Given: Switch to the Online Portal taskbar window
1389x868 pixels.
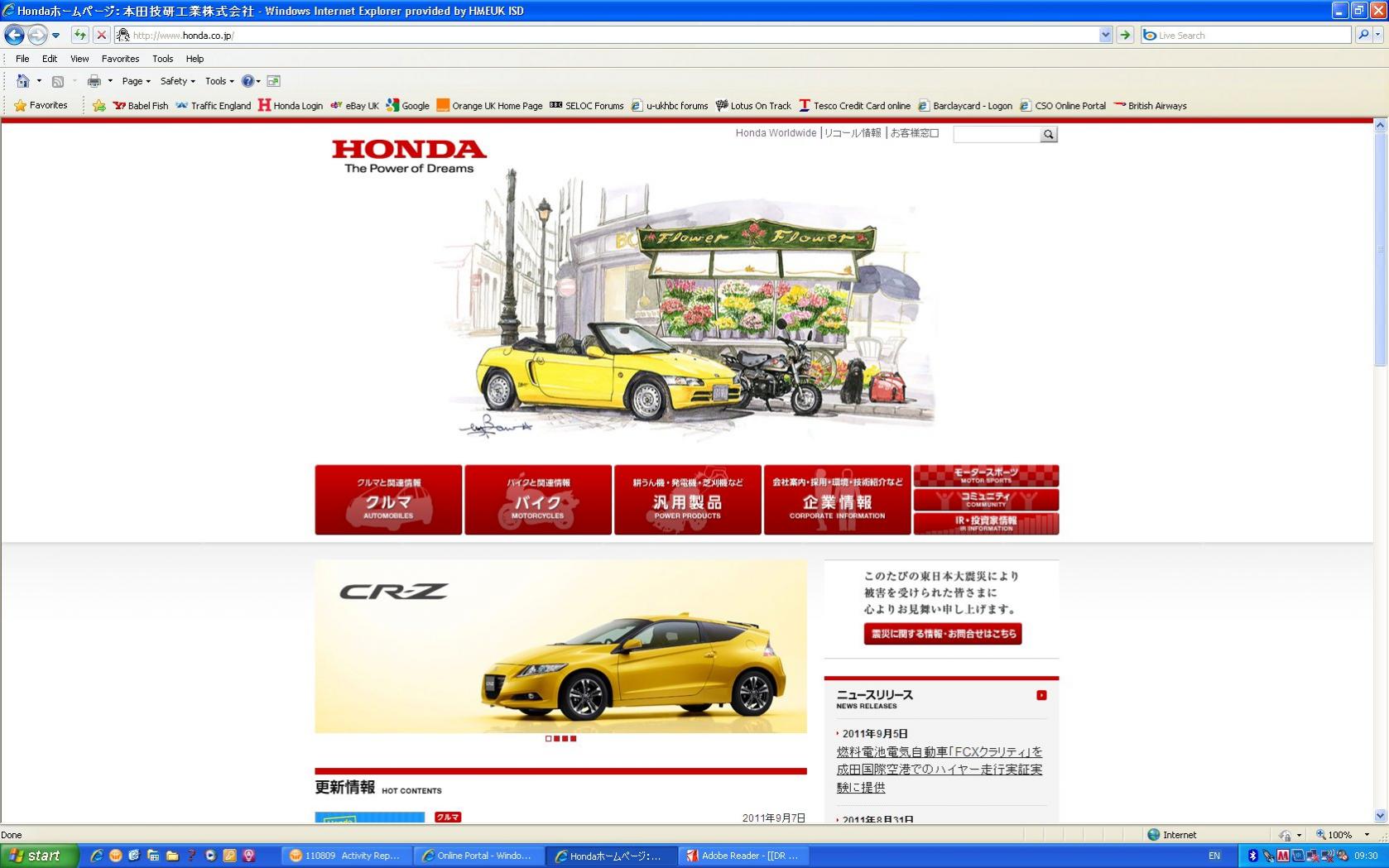Looking at the screenshot, I should pyautogui.click(x=478, y=856).
